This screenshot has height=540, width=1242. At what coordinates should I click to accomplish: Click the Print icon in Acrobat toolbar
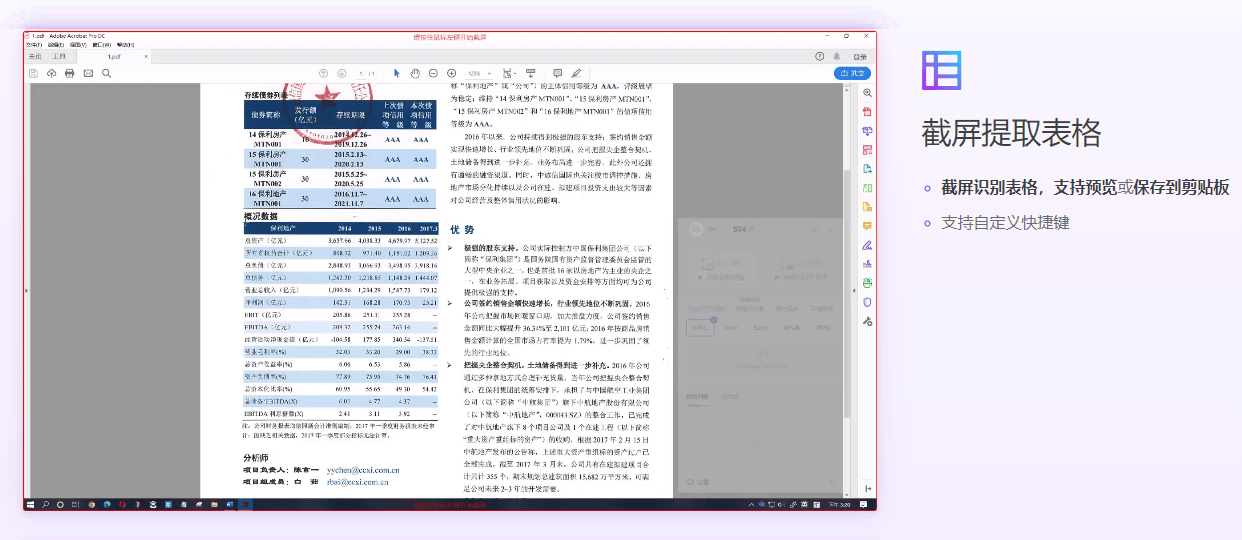coord(69,73)
